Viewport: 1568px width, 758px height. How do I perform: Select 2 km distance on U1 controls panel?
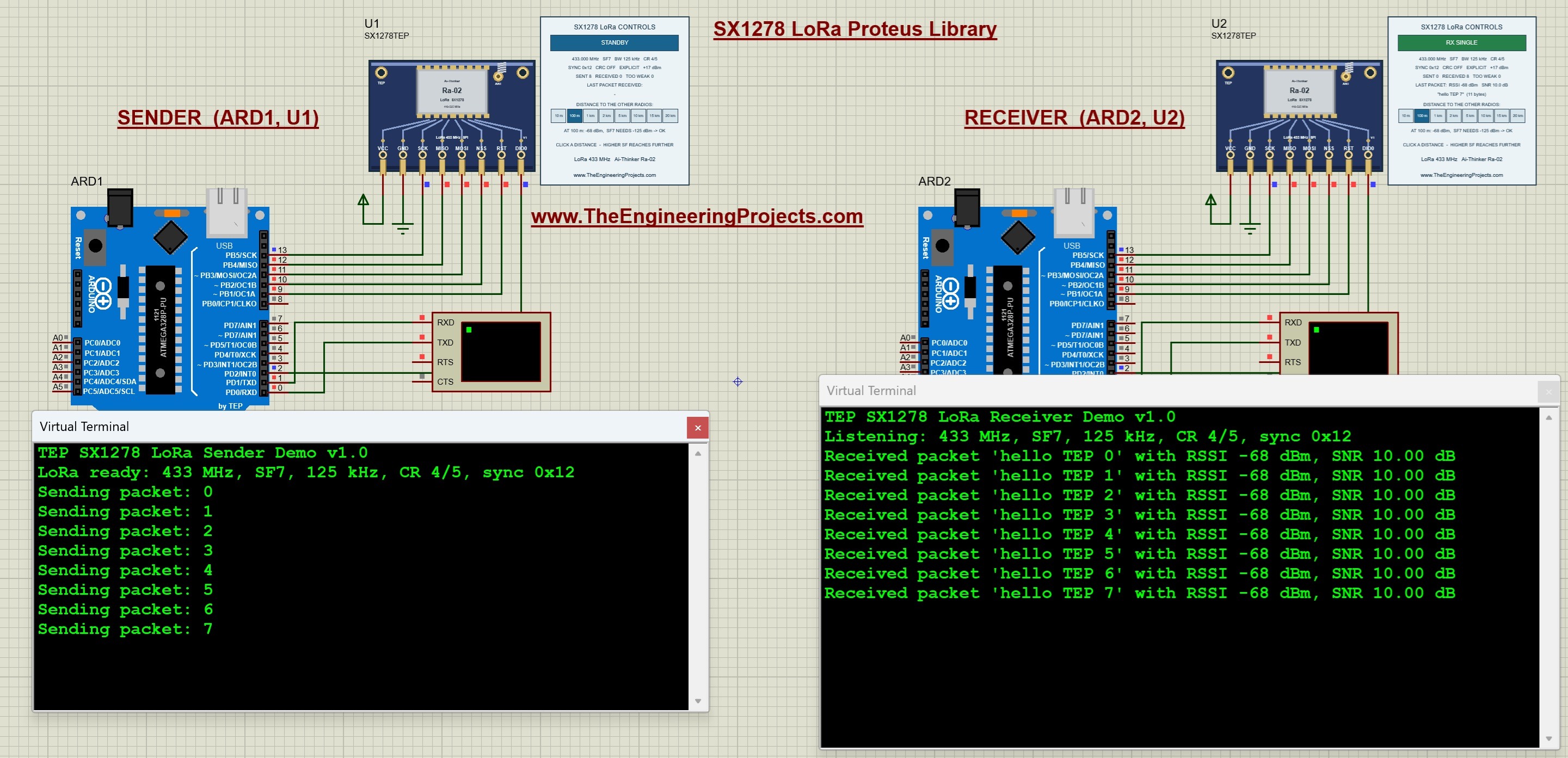(606, 115)
